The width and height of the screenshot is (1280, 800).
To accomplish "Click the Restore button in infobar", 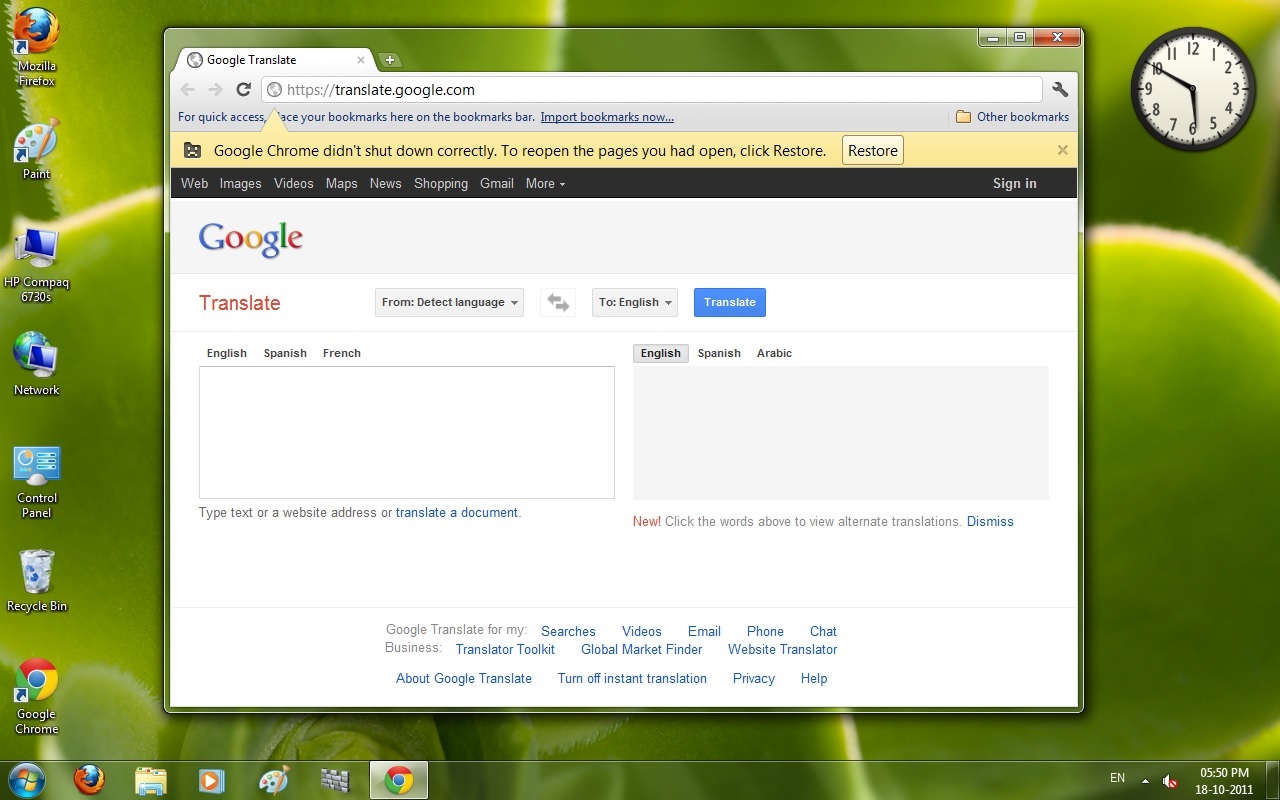I will point(872,151).
